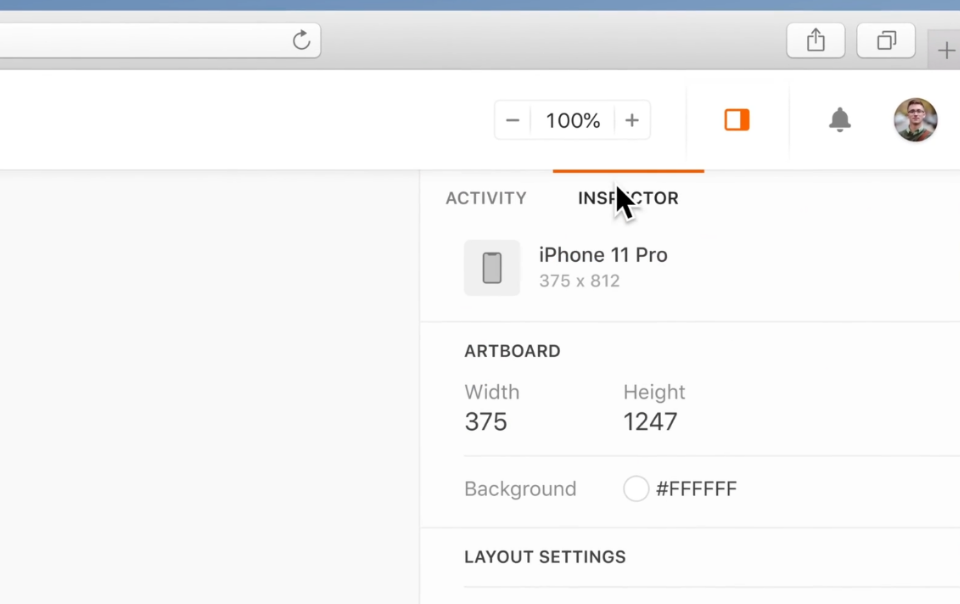
Task: Click the white background color swatch
Action: (636, 489)
